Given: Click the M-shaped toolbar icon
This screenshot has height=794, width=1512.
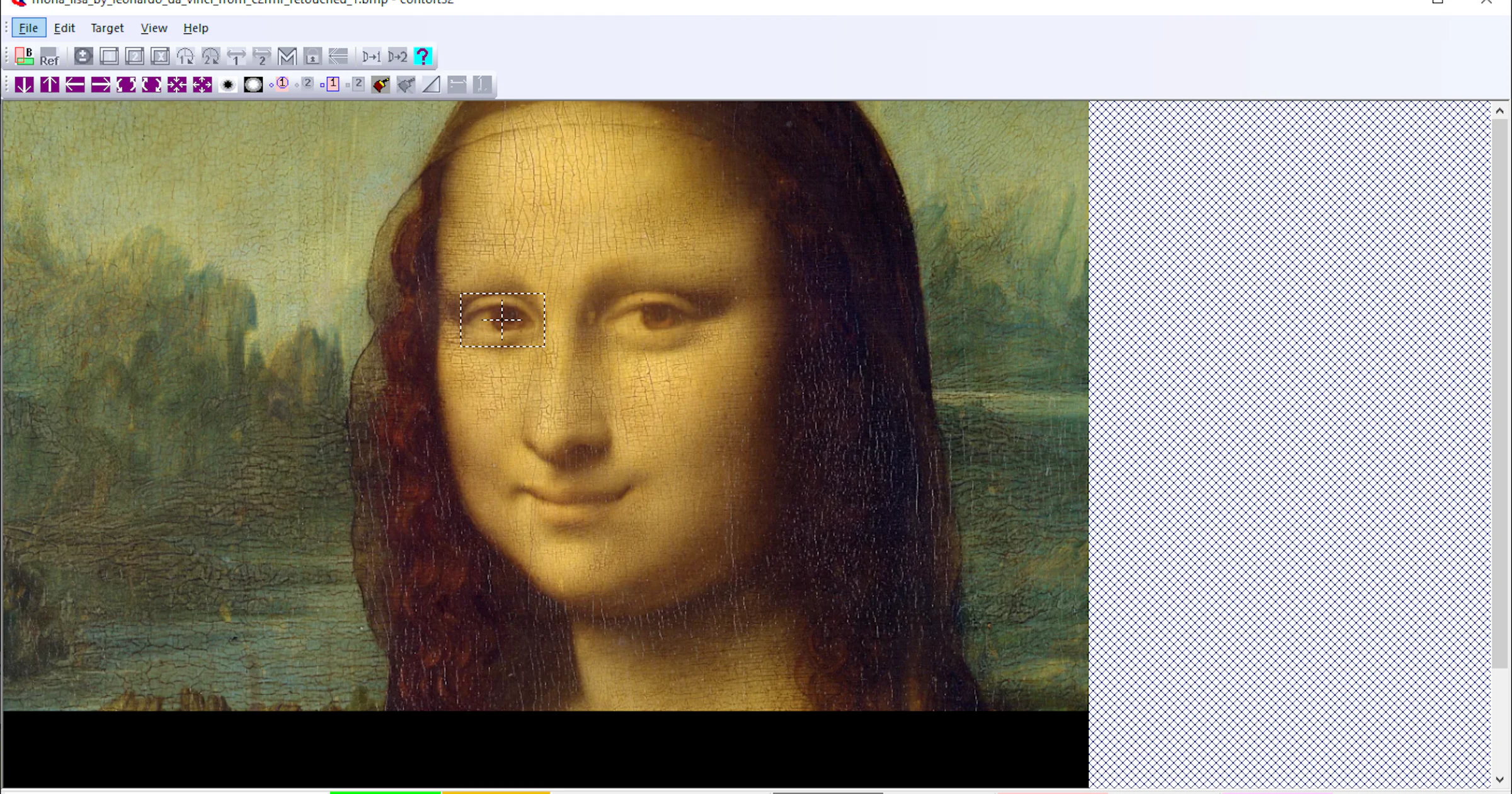Looking at the screenshot, I should tap(287, 56).
